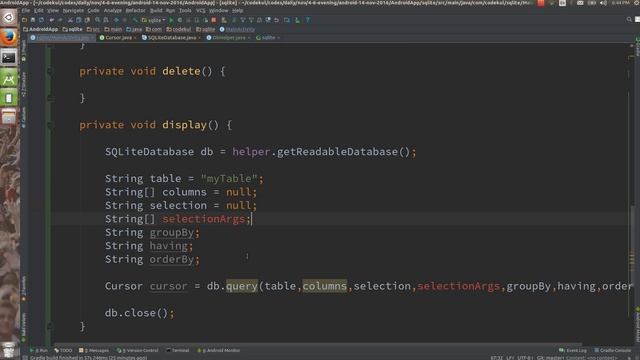Close the Cursor.java tab
The width and height of the screenshot is (640, 360).
[135, 38]
